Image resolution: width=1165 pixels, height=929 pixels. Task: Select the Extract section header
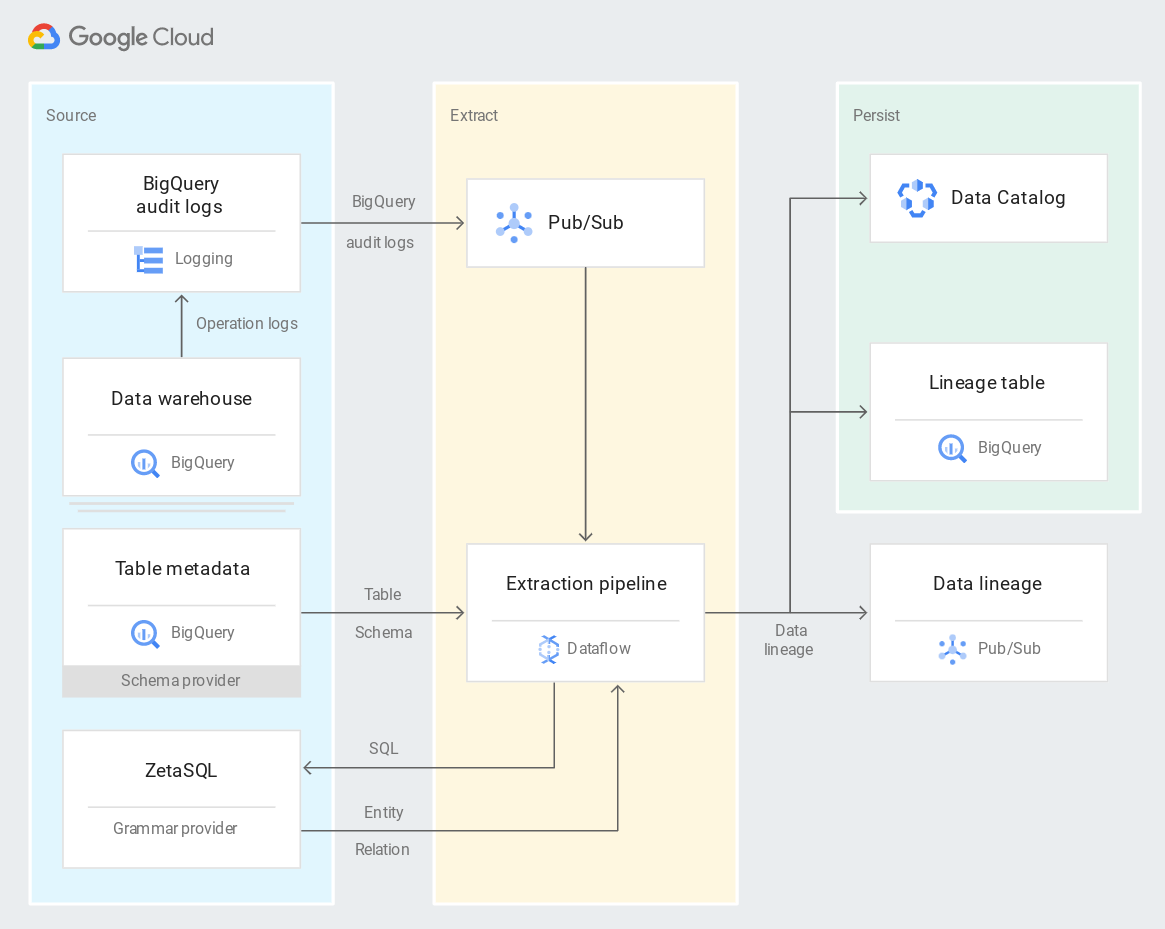473,115
